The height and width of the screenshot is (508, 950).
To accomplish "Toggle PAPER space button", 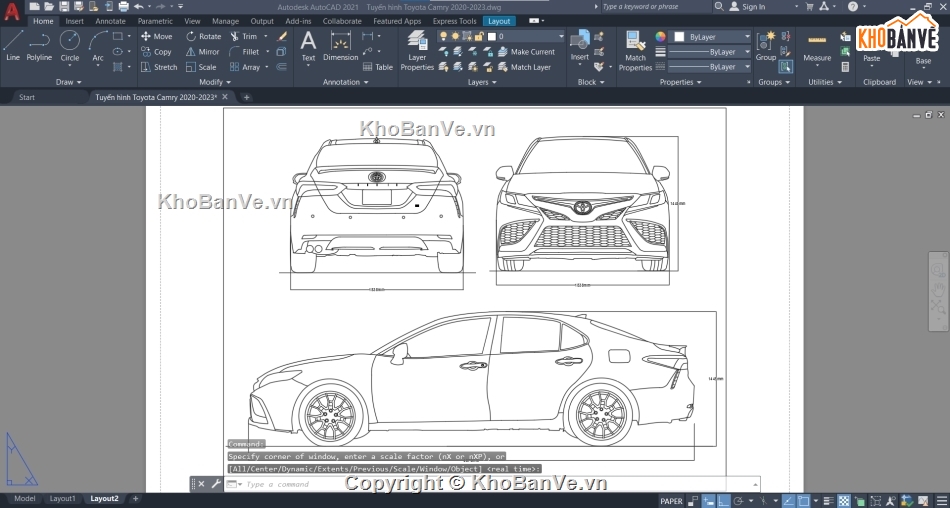I will pos(671,501).
